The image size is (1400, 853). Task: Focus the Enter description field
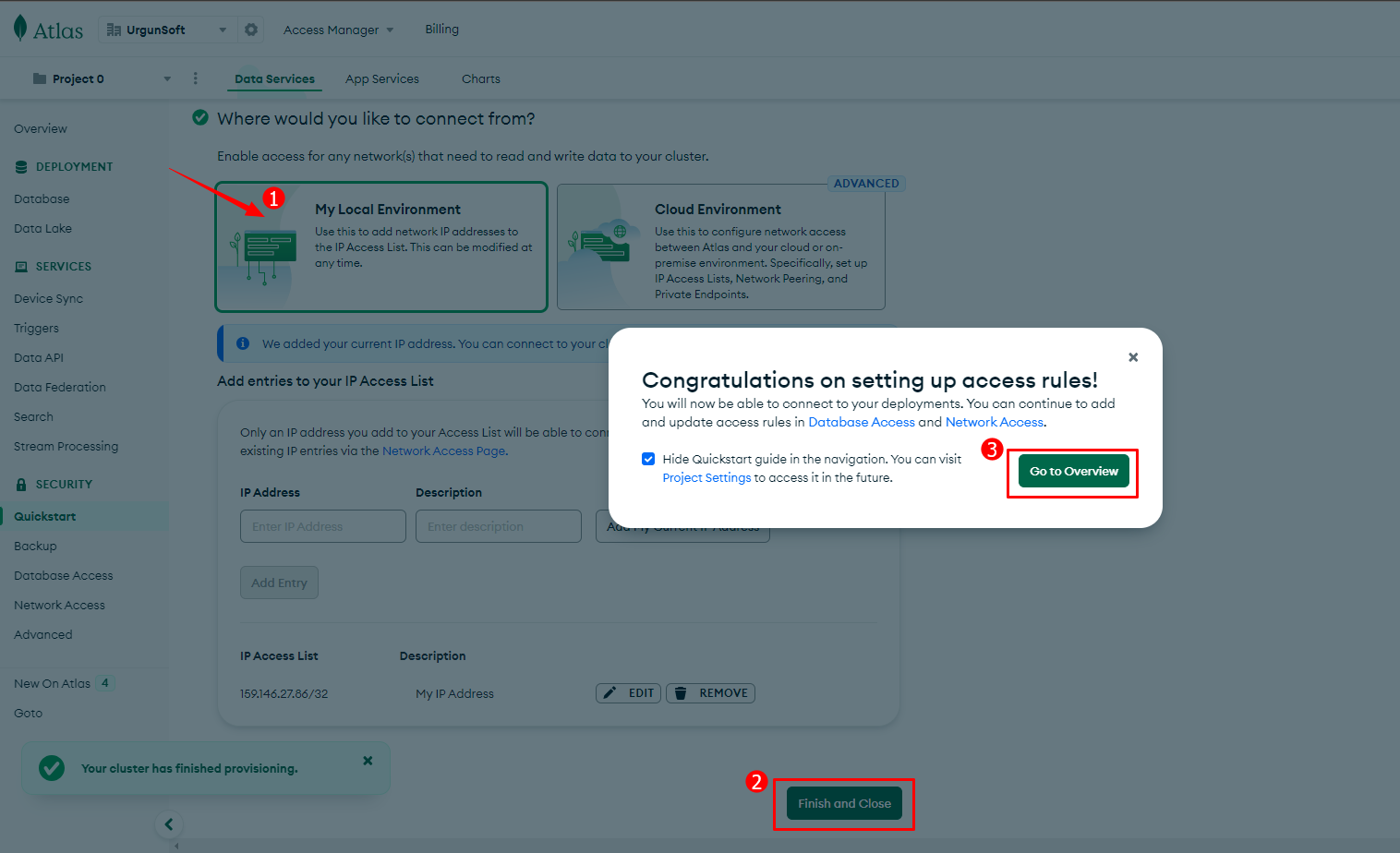tap(499, 526)
